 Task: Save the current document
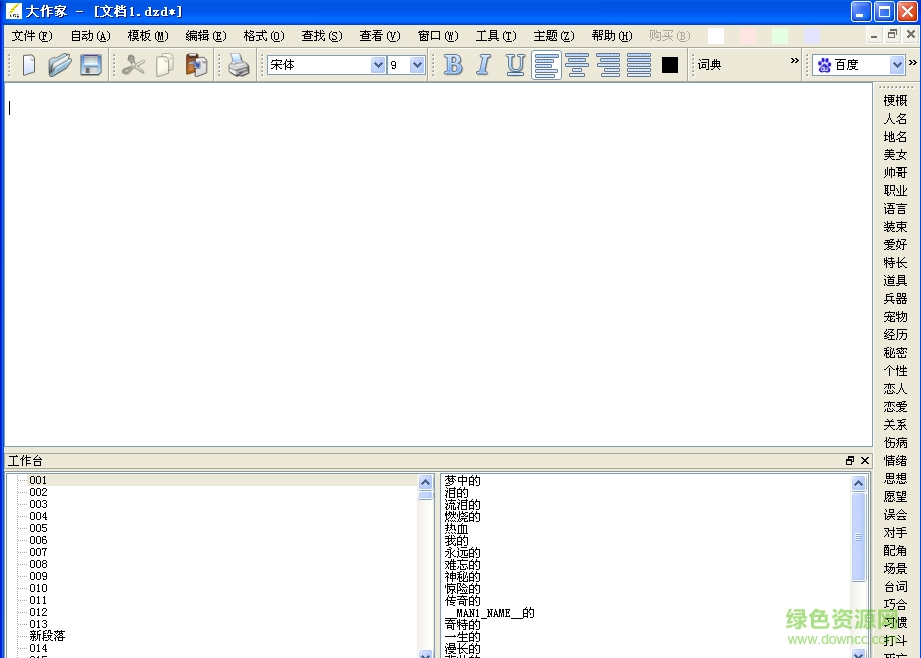(89, 64)
